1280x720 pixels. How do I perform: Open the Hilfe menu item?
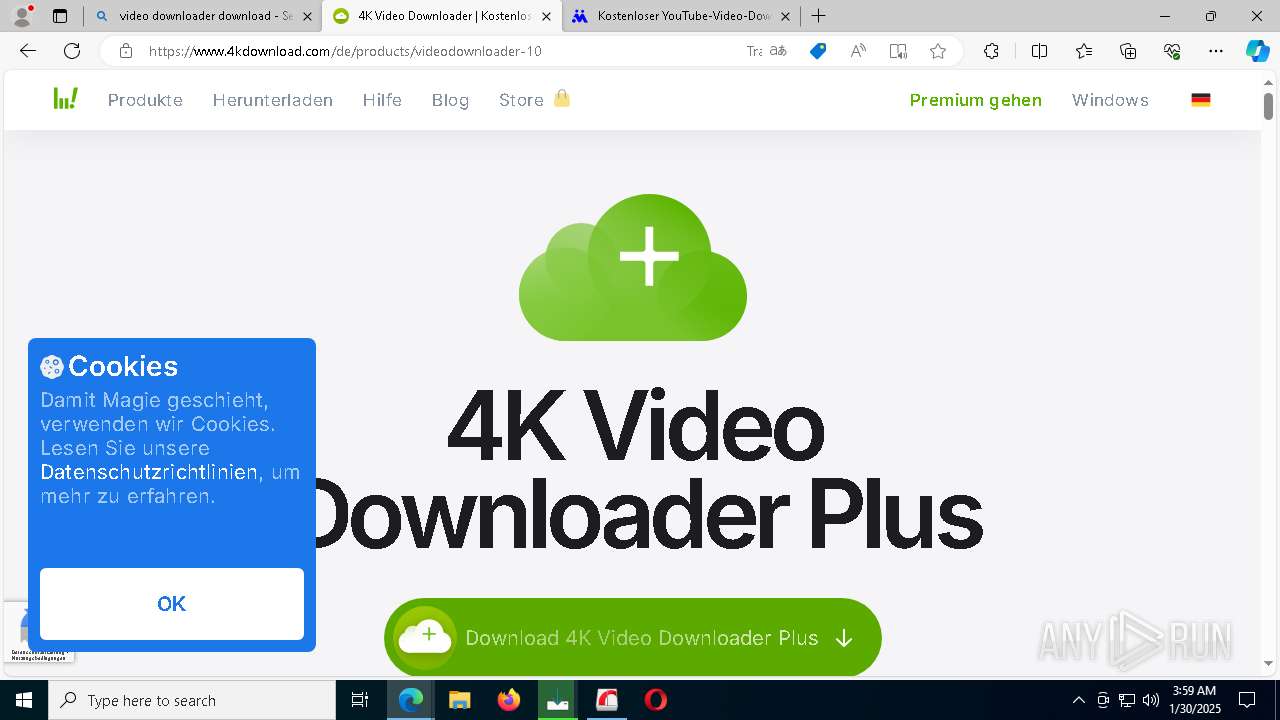382,100
